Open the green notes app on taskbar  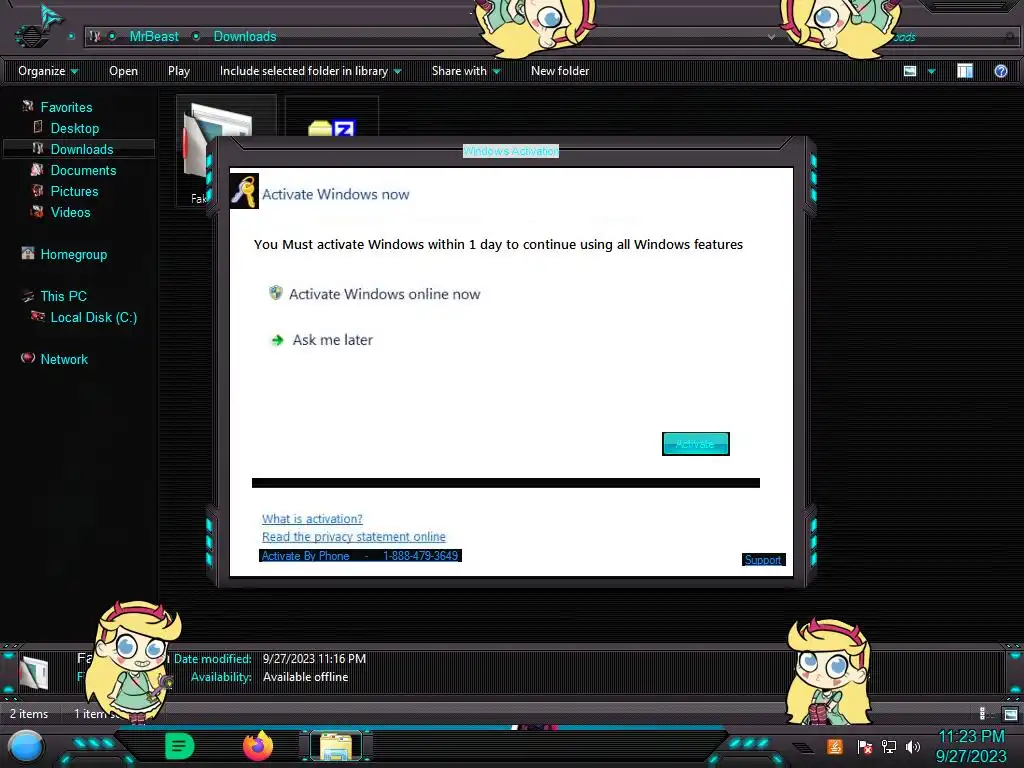pyautogui.click(x=180, y=746)
